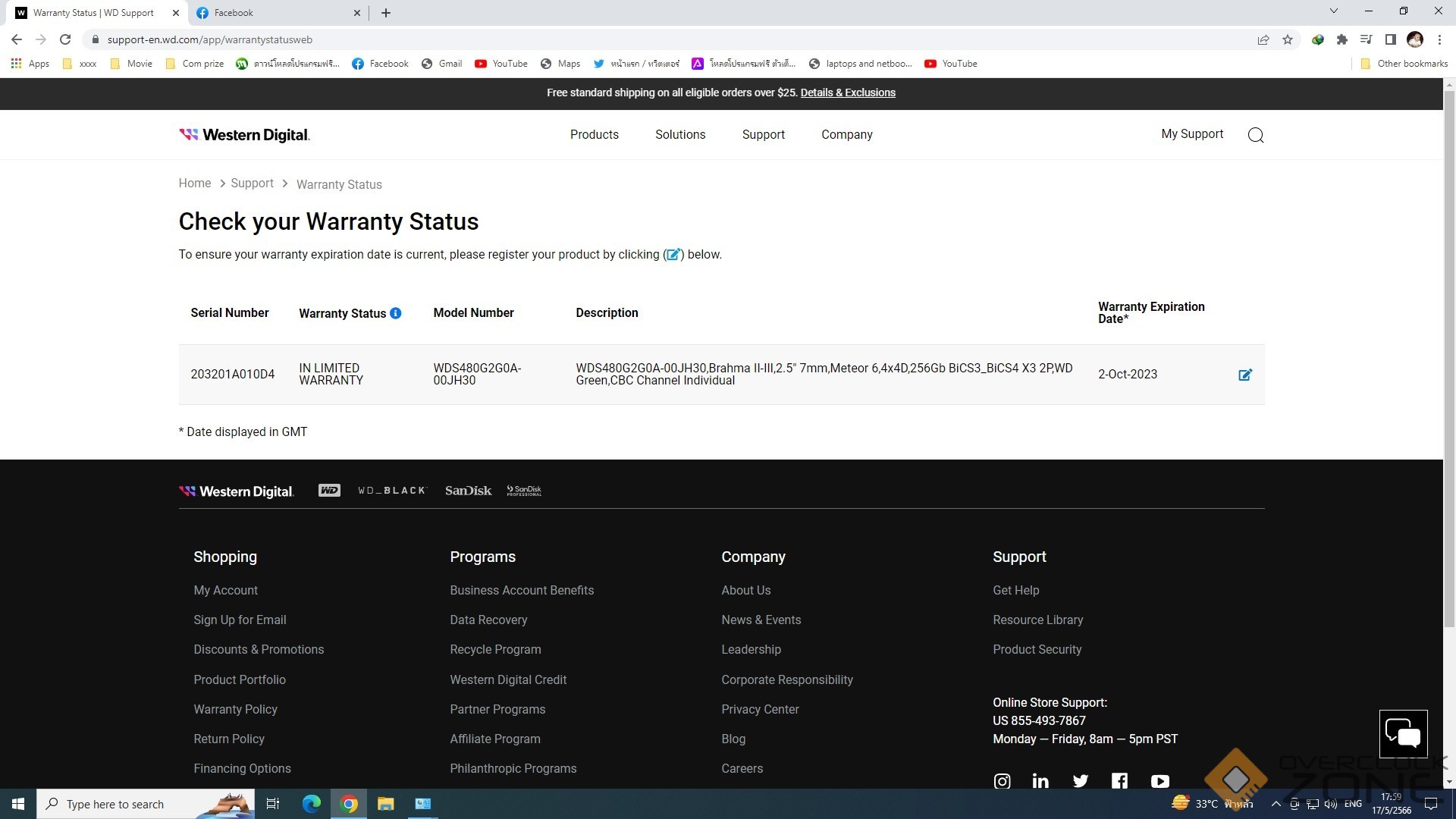This screenshot has width=1456, height=819.
Task: Open the Twitter footer icon
Action: pyautogui.click(x=1081, y=780)
